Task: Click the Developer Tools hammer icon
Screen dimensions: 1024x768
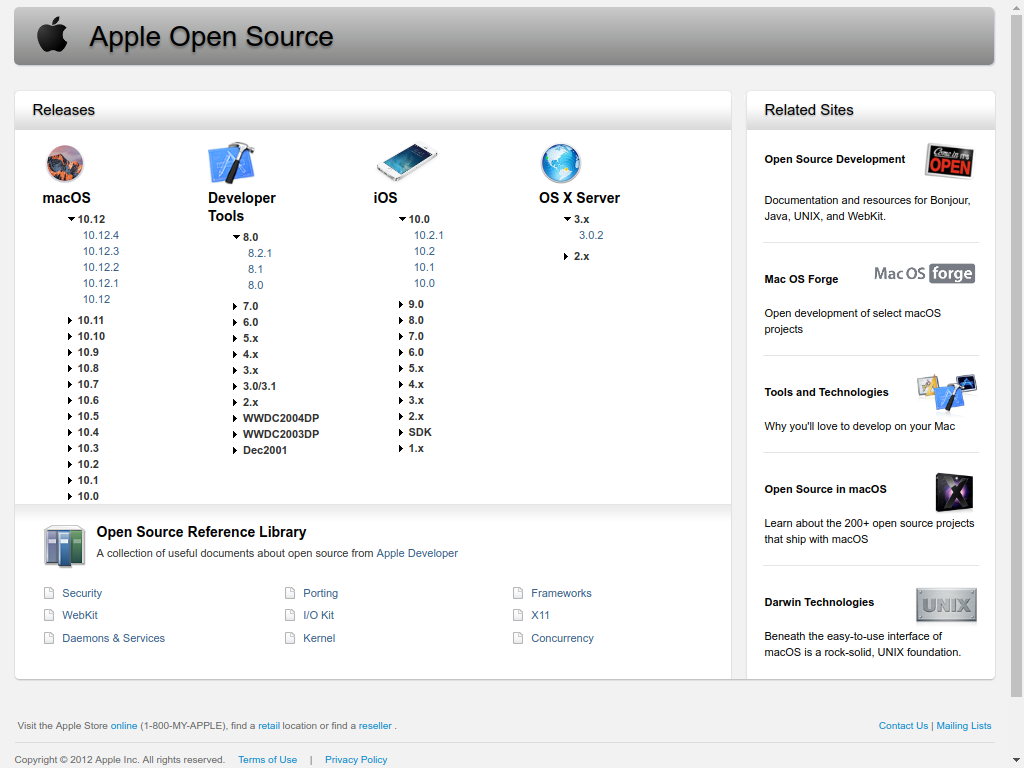Action: (231, 162)
